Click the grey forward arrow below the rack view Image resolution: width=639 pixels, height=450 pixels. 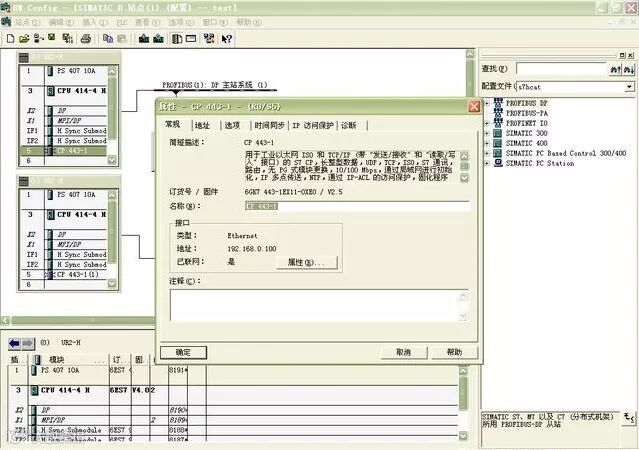28,344
